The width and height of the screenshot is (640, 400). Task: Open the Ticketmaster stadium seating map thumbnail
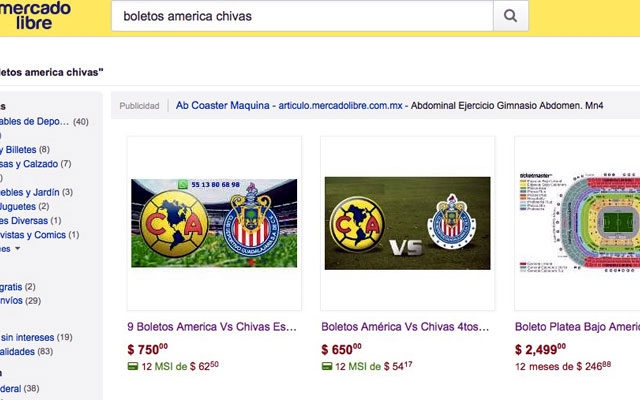[578, 223]
